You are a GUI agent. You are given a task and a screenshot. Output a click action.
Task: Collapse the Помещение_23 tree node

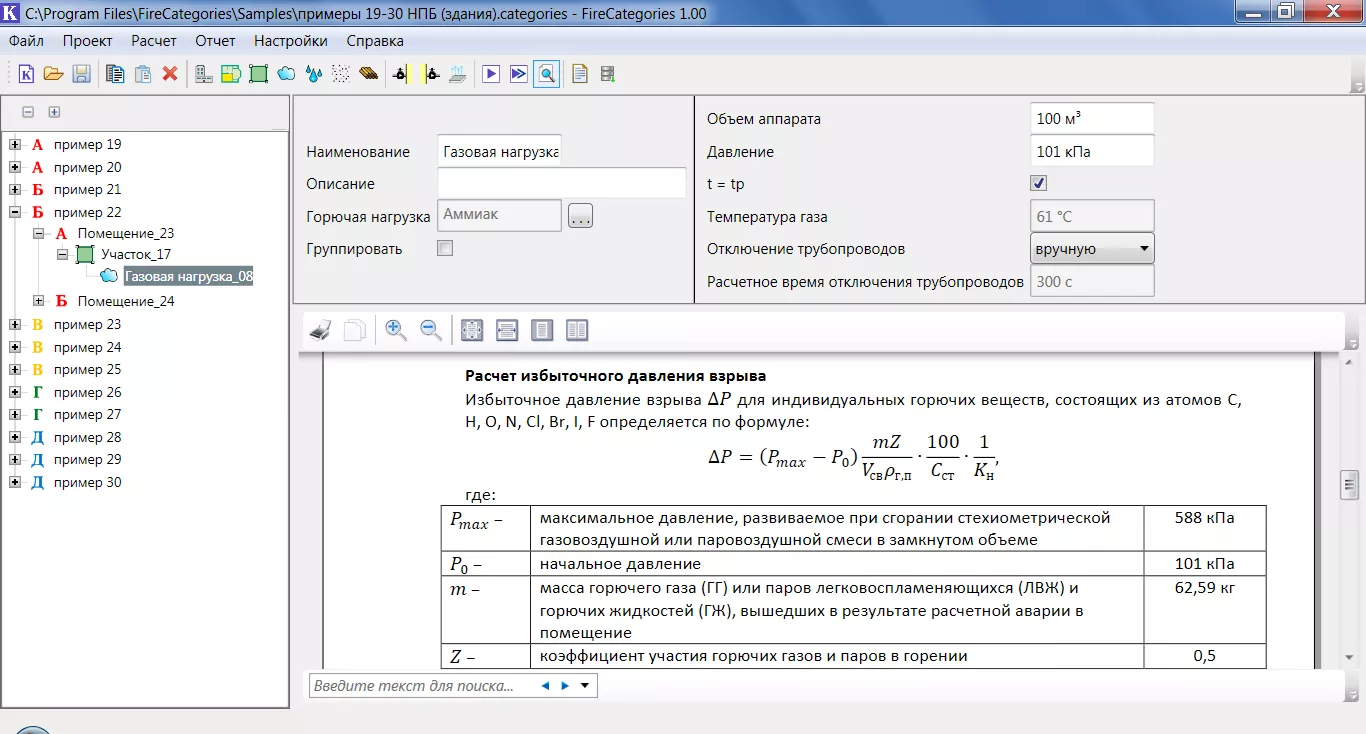39,234
